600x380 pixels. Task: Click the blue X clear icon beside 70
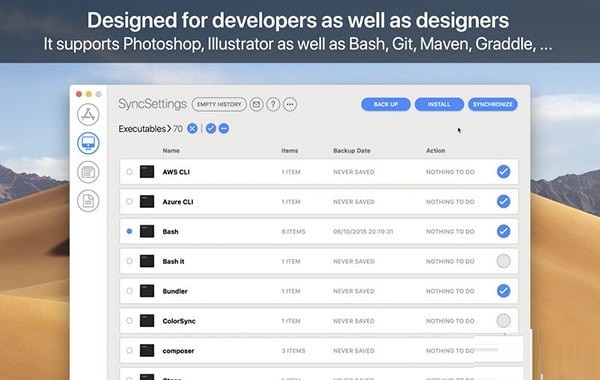pos(192,129)
